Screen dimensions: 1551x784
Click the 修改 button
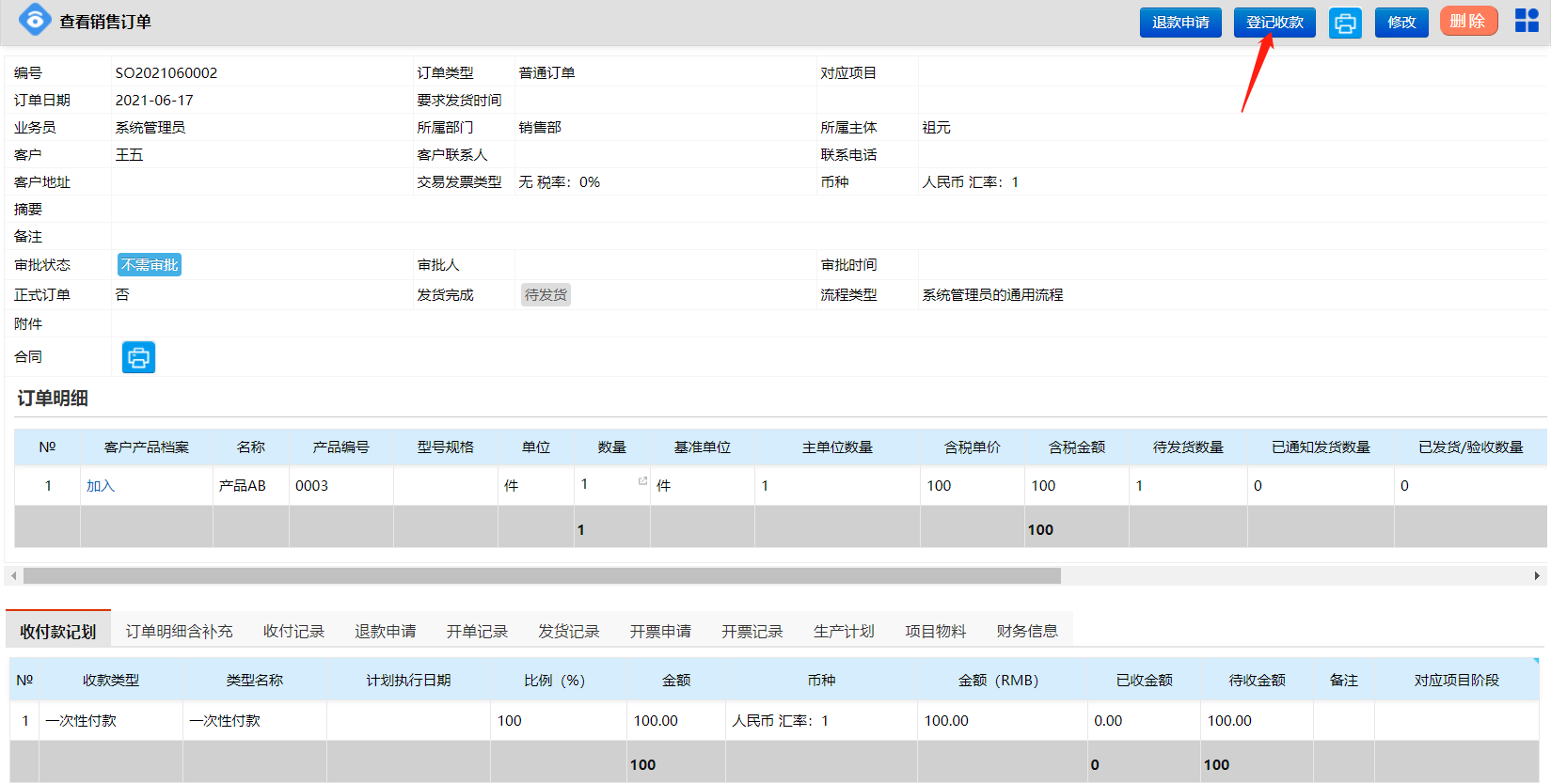click(x=1401, y=23)
